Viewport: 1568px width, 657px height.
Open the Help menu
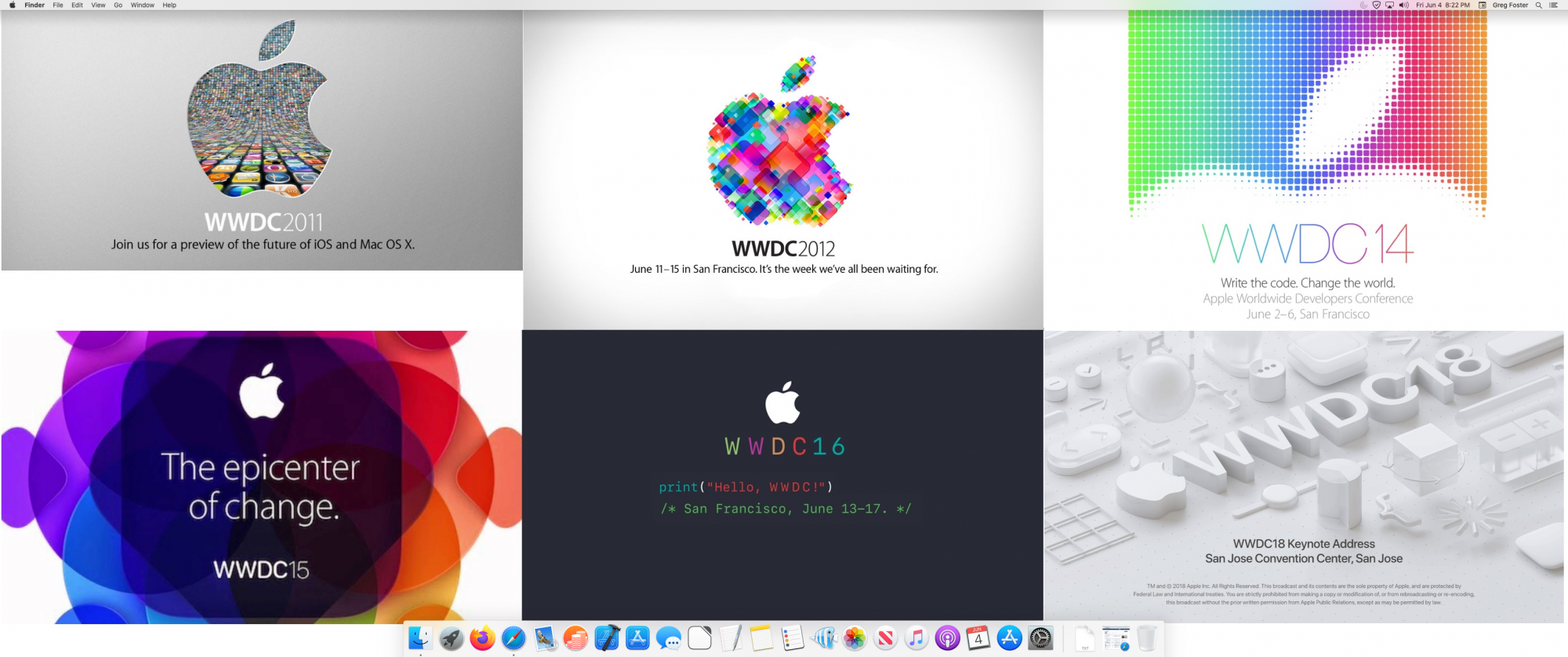pyautogui.click(x=169, y=5)
